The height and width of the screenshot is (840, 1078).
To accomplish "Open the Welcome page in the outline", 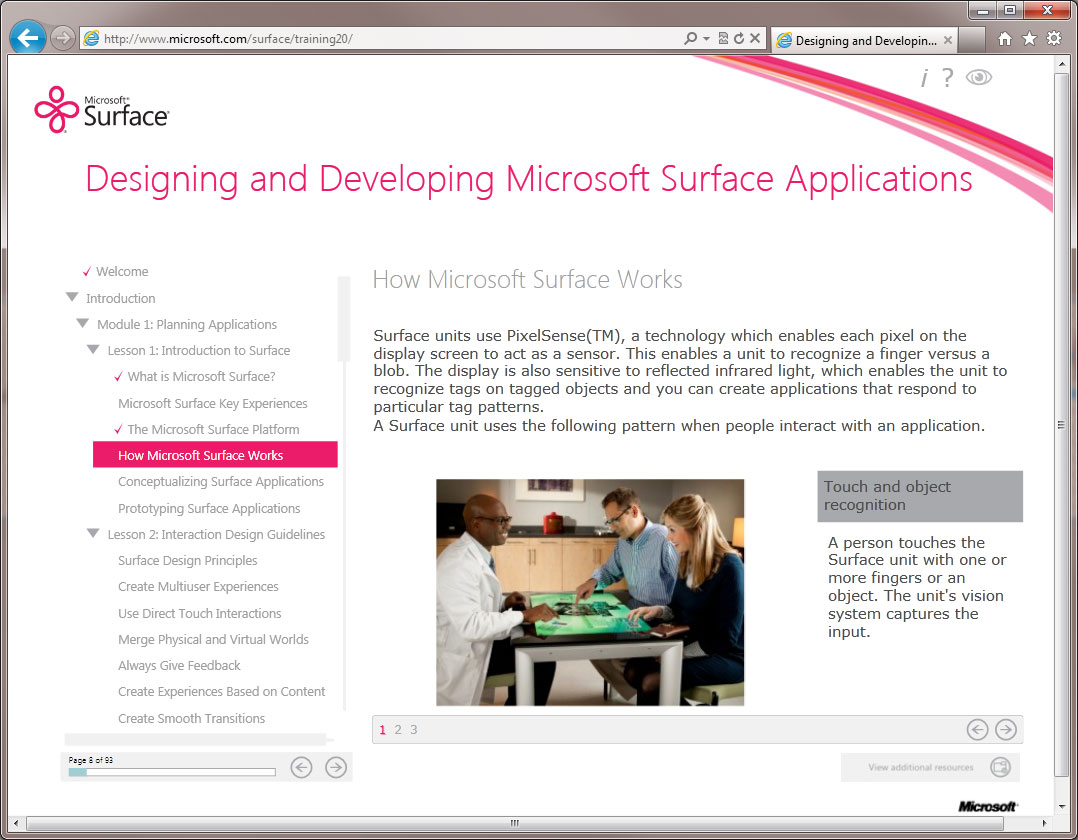I will (x=122, y=272).
